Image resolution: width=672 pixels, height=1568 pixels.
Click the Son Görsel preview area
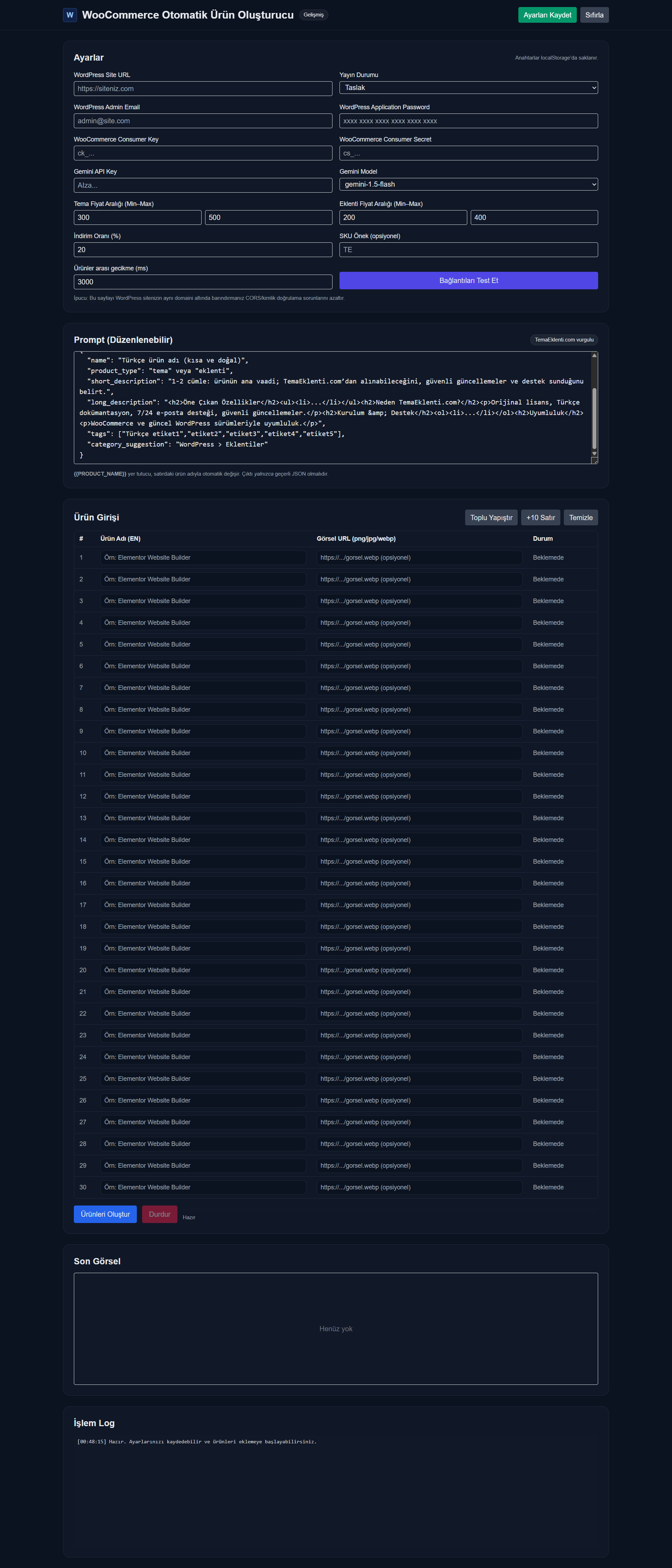tap(336, 1329)
